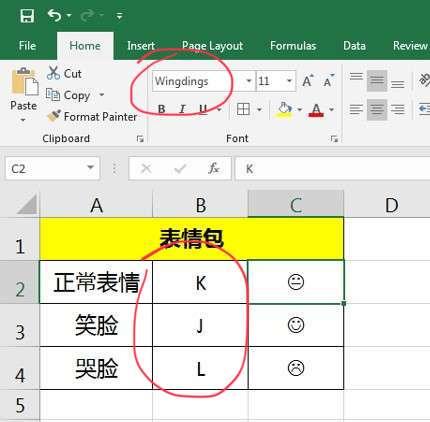Decrease font size with the smaller A

pyautogui.click(x=328, y=81)
